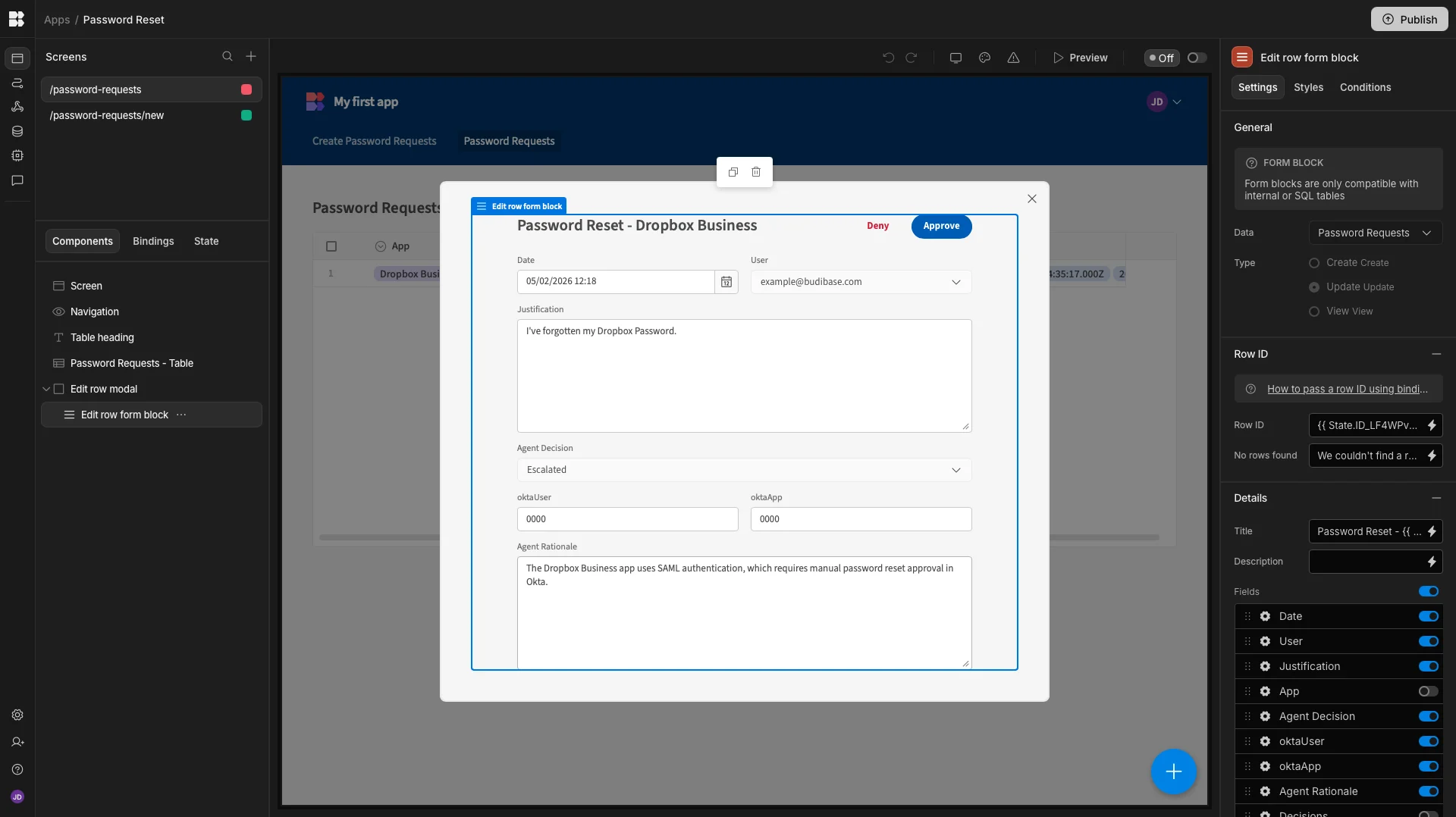Select the Update type radio button

tap(1314, 287)
